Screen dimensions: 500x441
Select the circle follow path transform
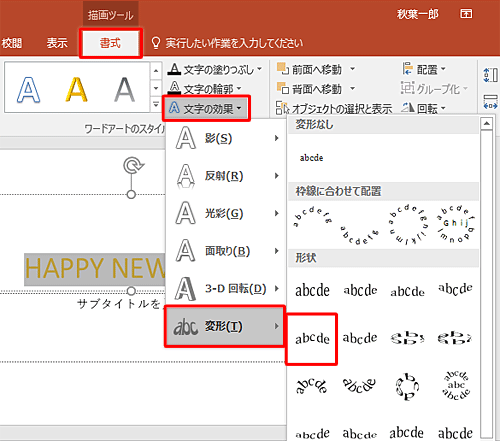[x=408, y=224]
